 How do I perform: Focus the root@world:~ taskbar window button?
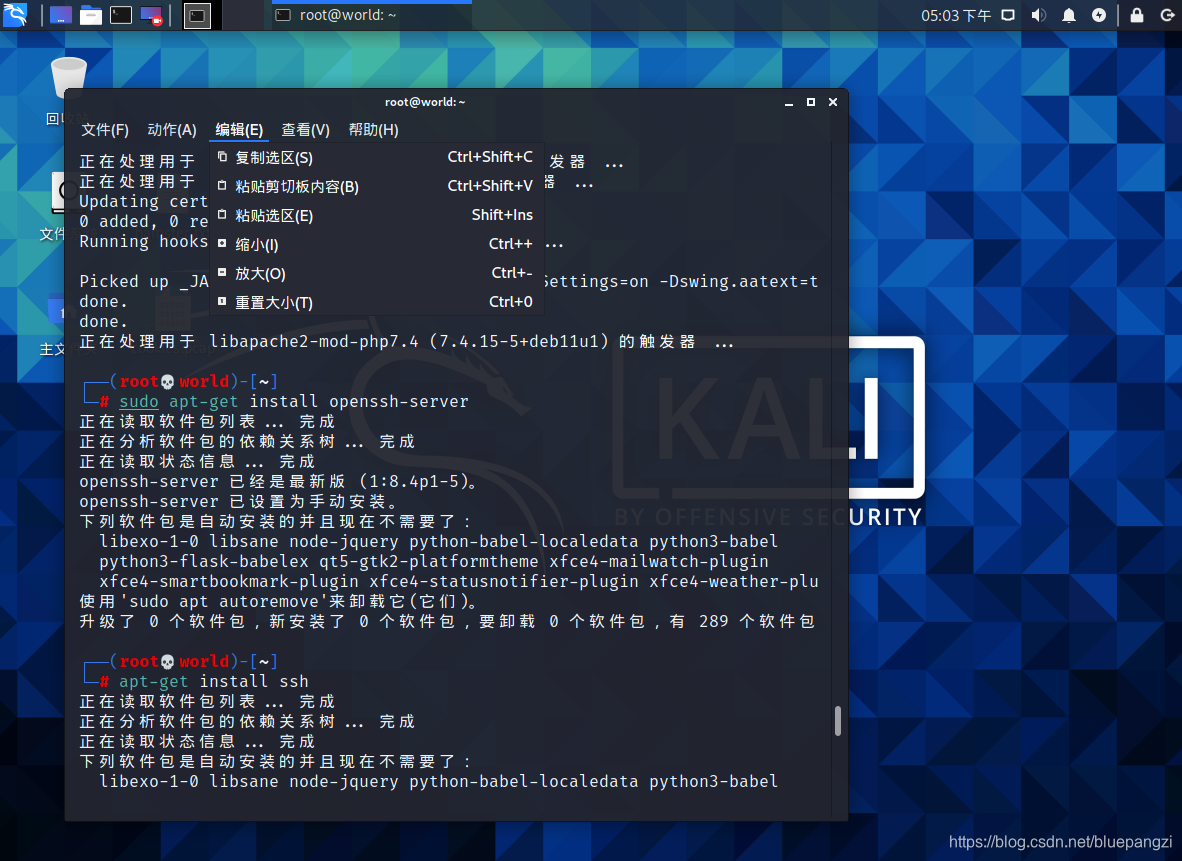click(370, 15)
